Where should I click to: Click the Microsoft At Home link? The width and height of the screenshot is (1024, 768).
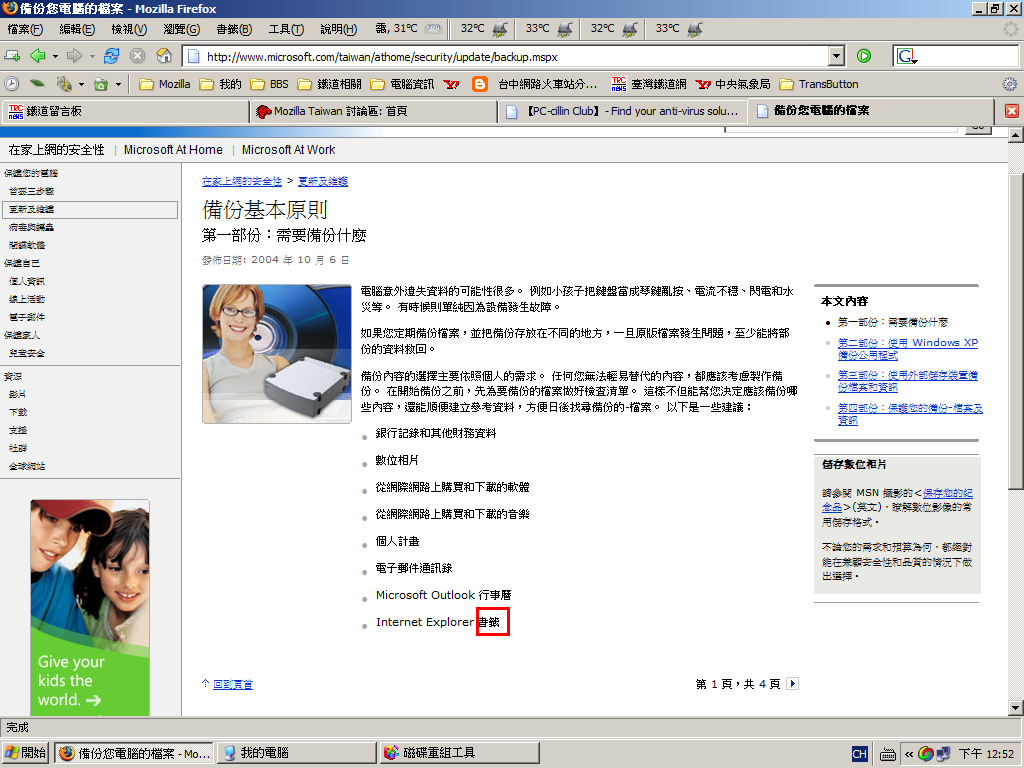pyautogui.click(x=173, y=150)
